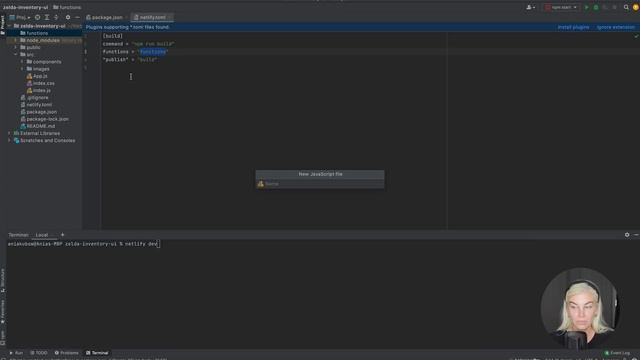Select README.md in project tree

click(38, 126)
